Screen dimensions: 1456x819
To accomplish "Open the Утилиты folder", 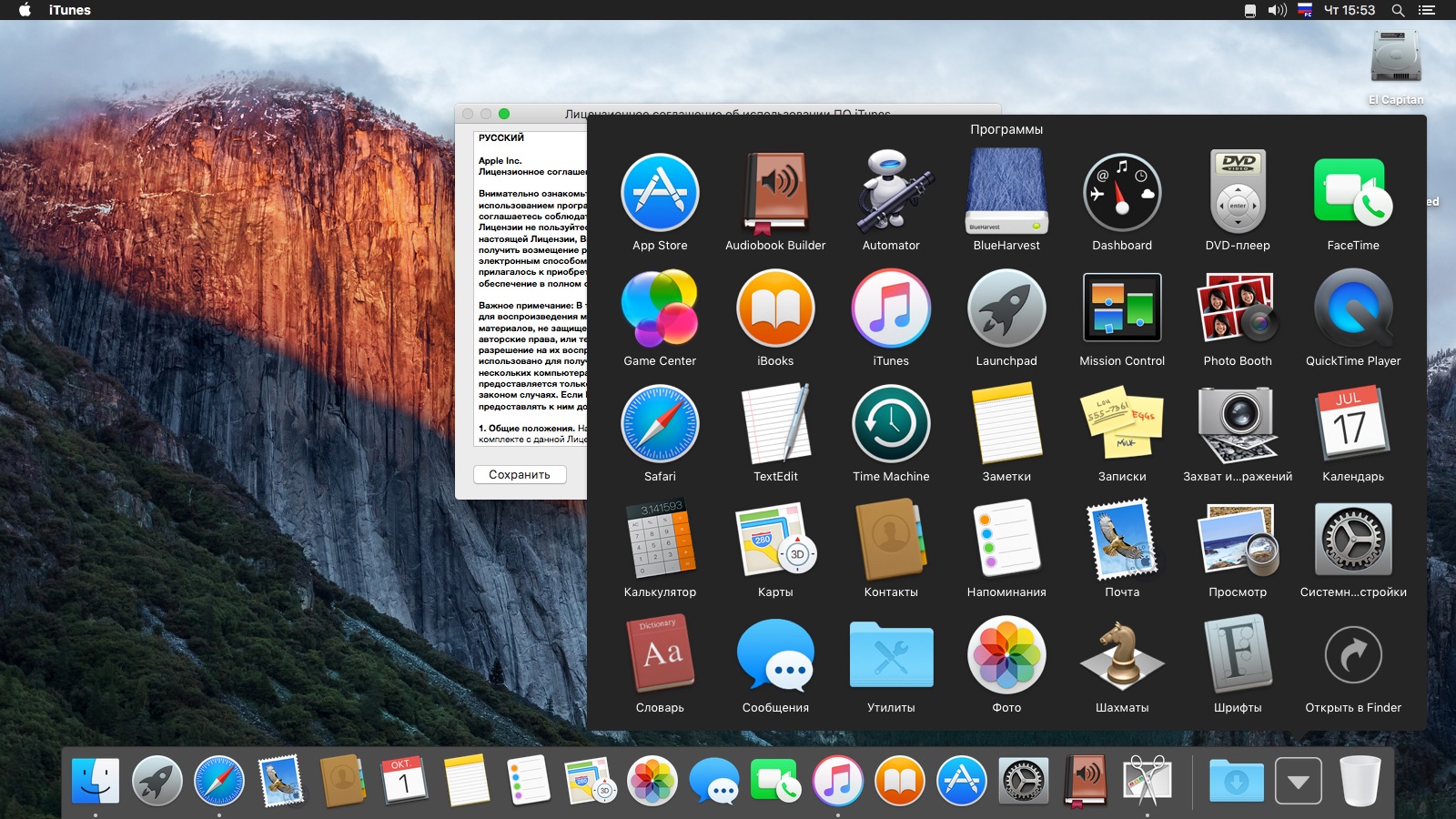I will click(891, 655).
